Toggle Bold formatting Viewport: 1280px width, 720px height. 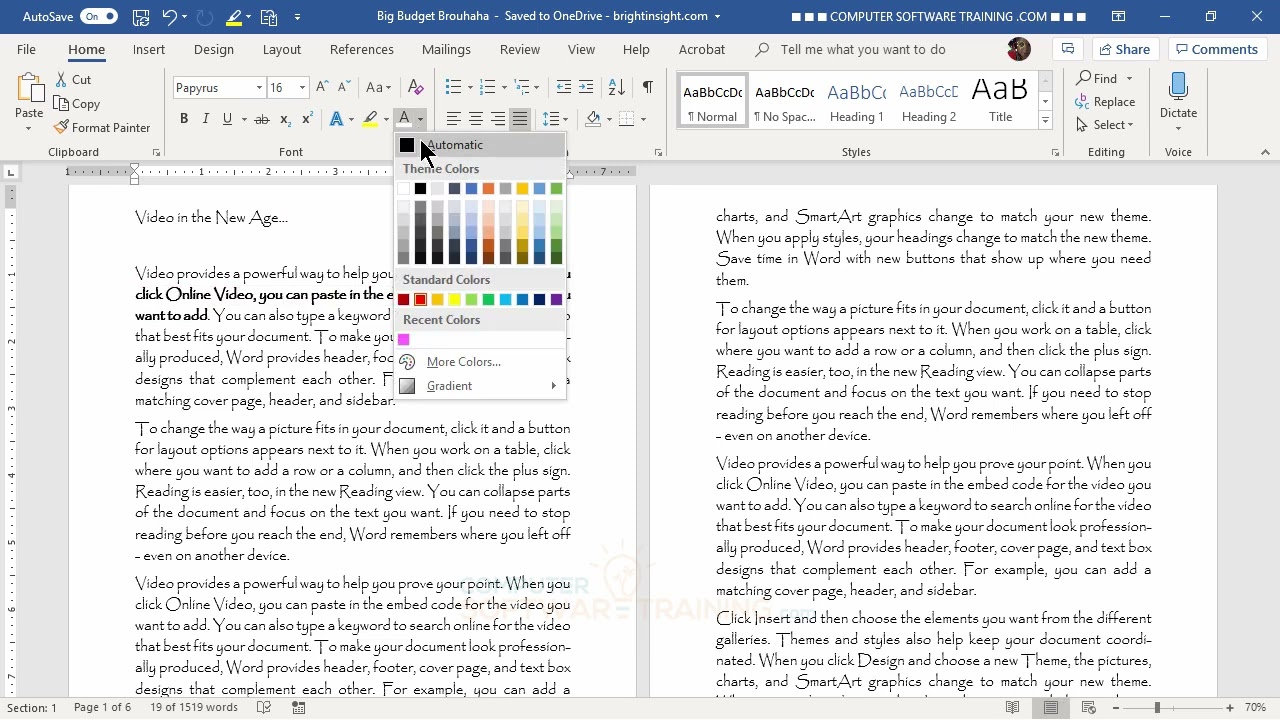(184, 120)
